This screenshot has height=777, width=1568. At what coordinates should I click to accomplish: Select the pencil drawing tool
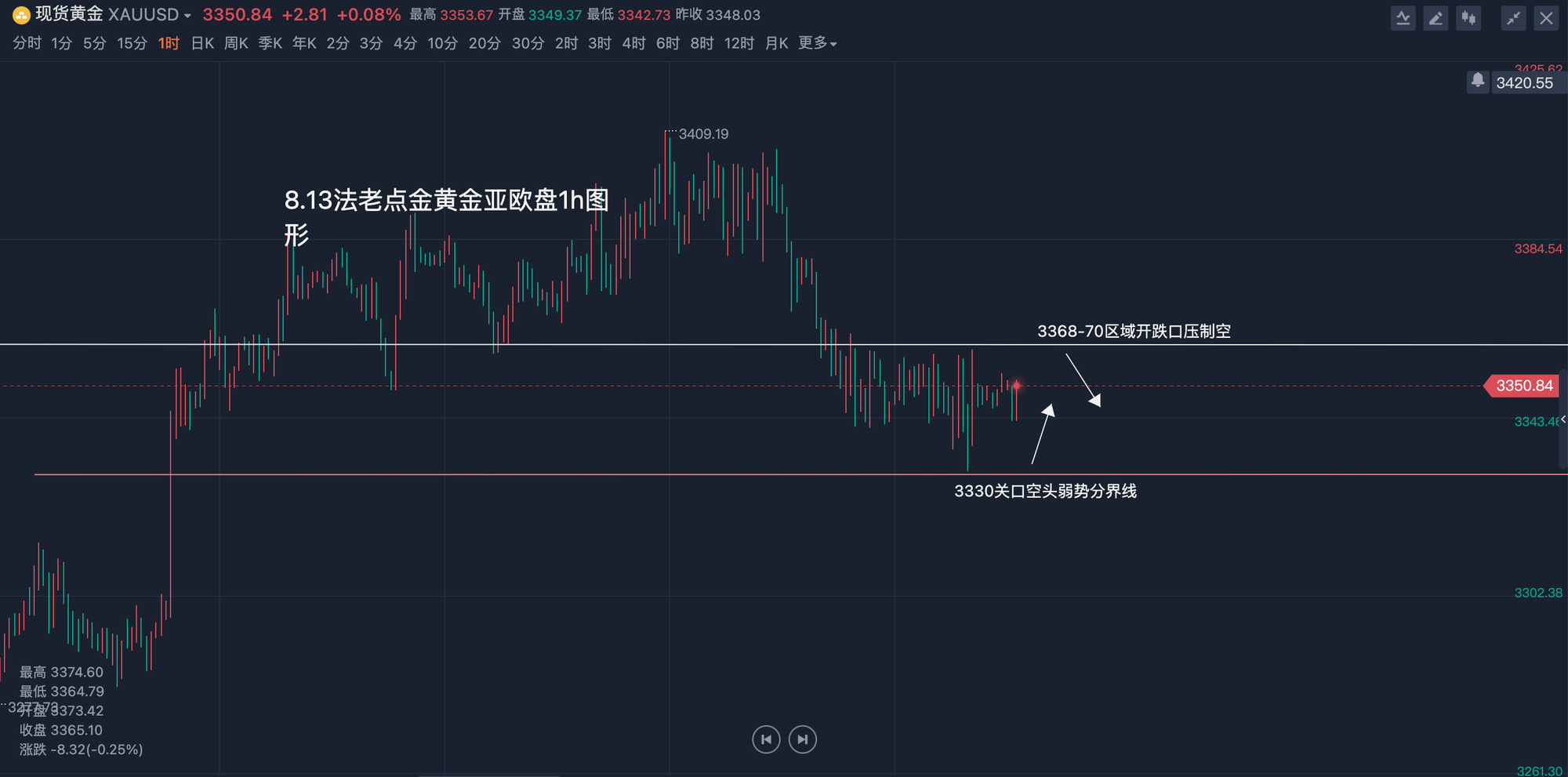tap(1436, 18)
